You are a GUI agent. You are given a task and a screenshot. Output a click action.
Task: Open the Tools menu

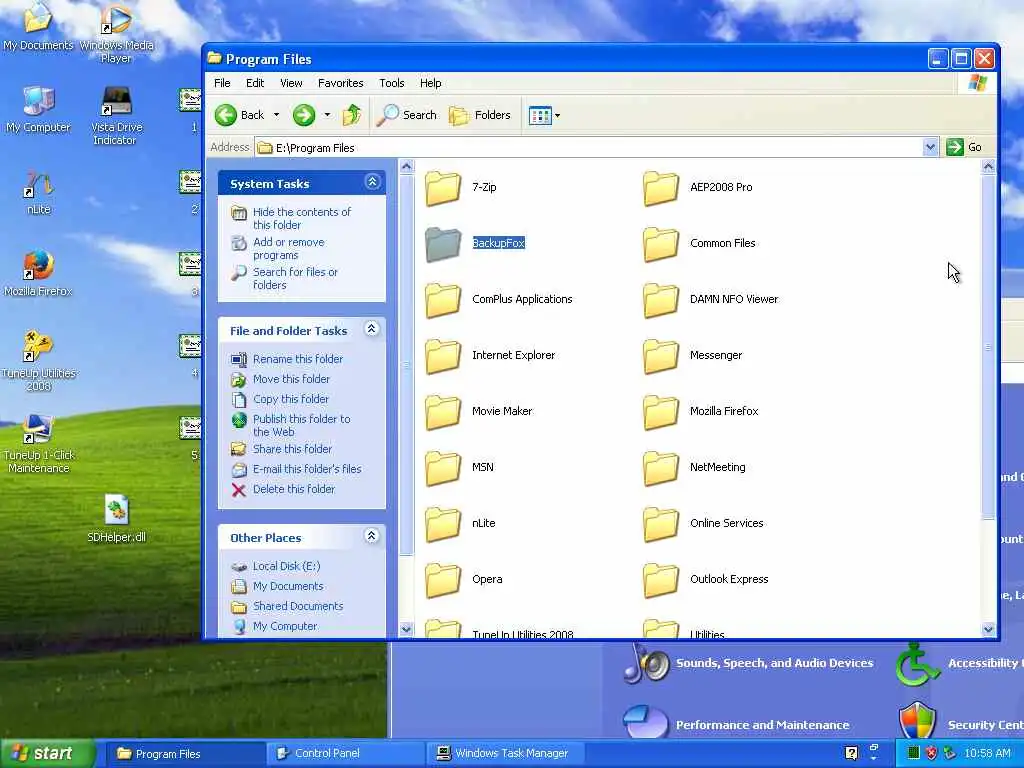391,83
